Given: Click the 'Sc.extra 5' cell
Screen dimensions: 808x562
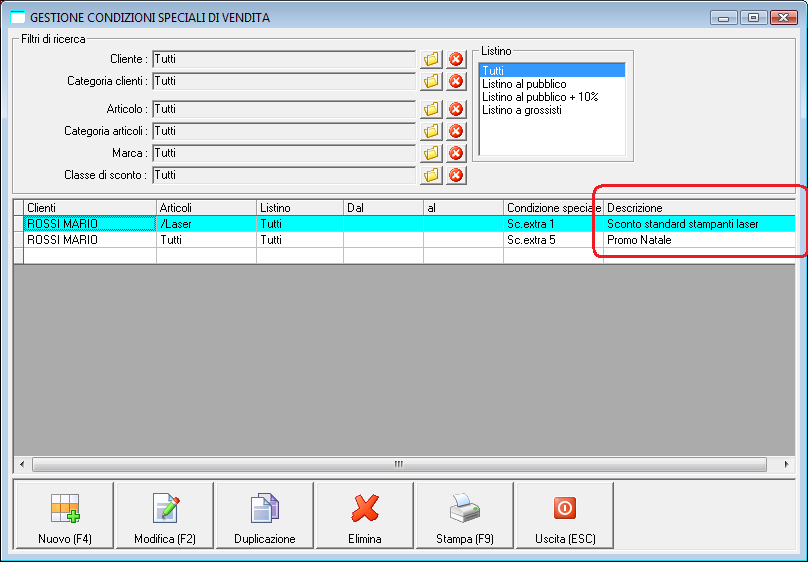Looking at the screenshot, I should [x=553, y=240].
